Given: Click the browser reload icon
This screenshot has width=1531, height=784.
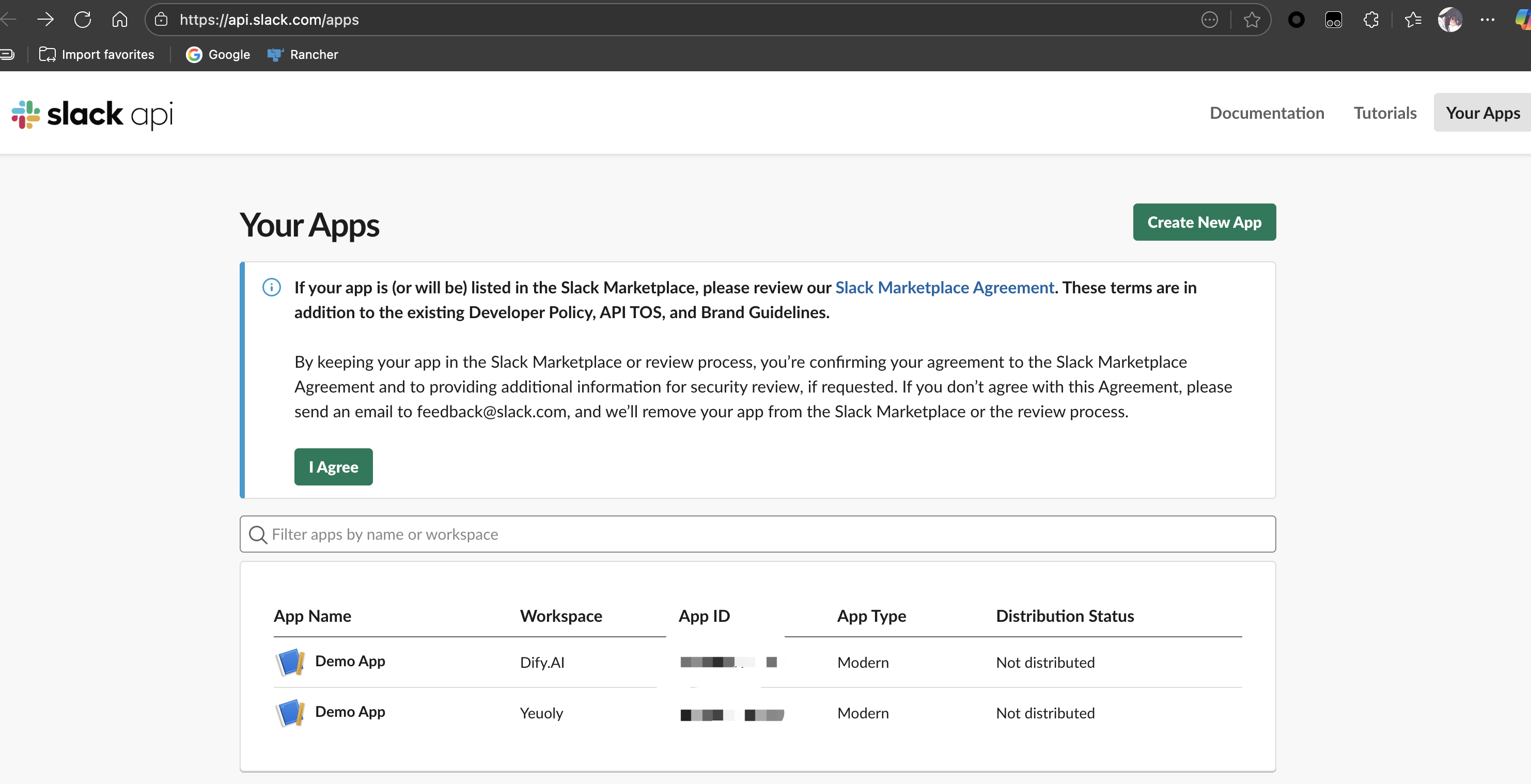Looking at the screenshot, I should pyautogui.click(x=83, y=20).
